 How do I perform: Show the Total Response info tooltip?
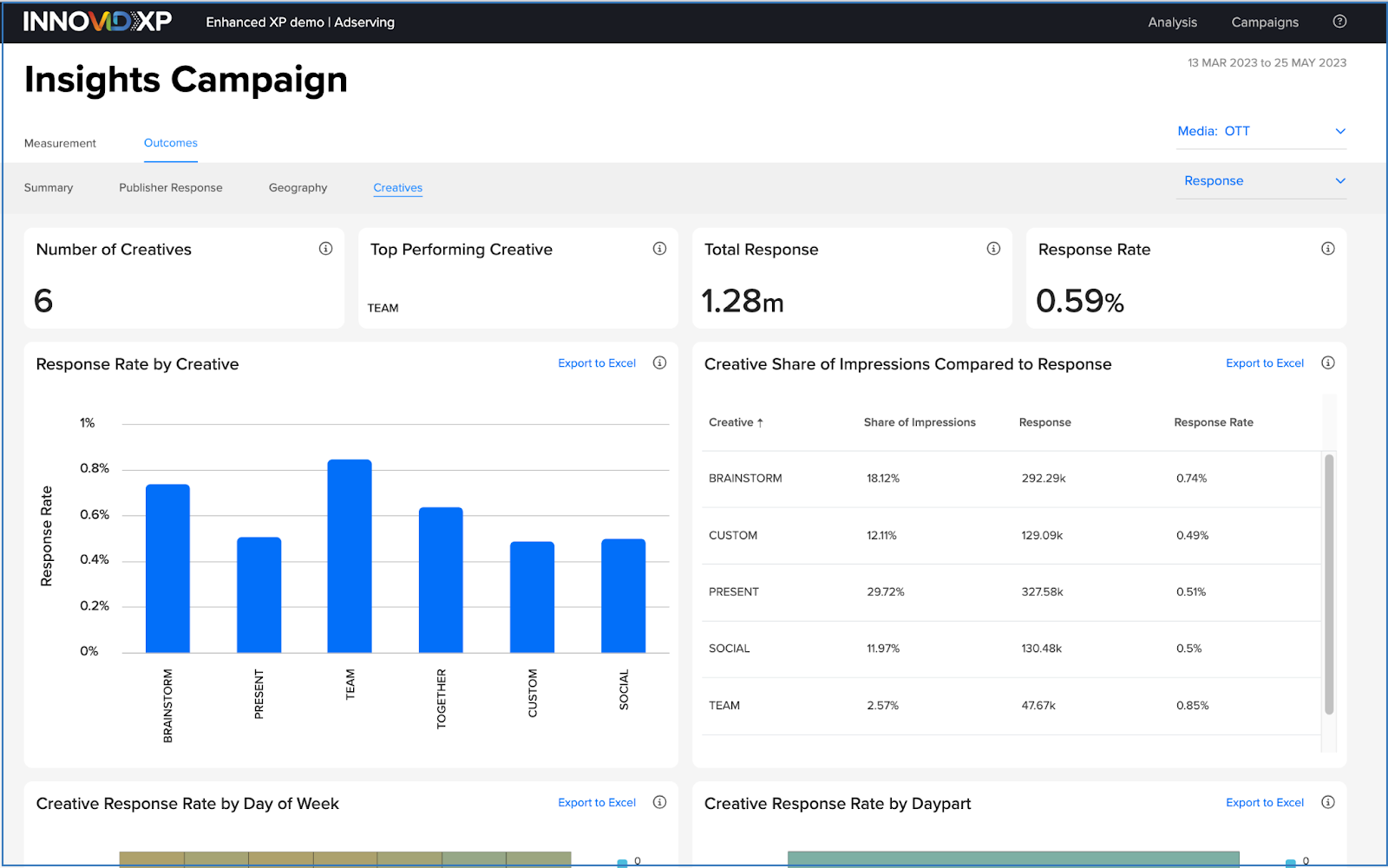point(994,248)
